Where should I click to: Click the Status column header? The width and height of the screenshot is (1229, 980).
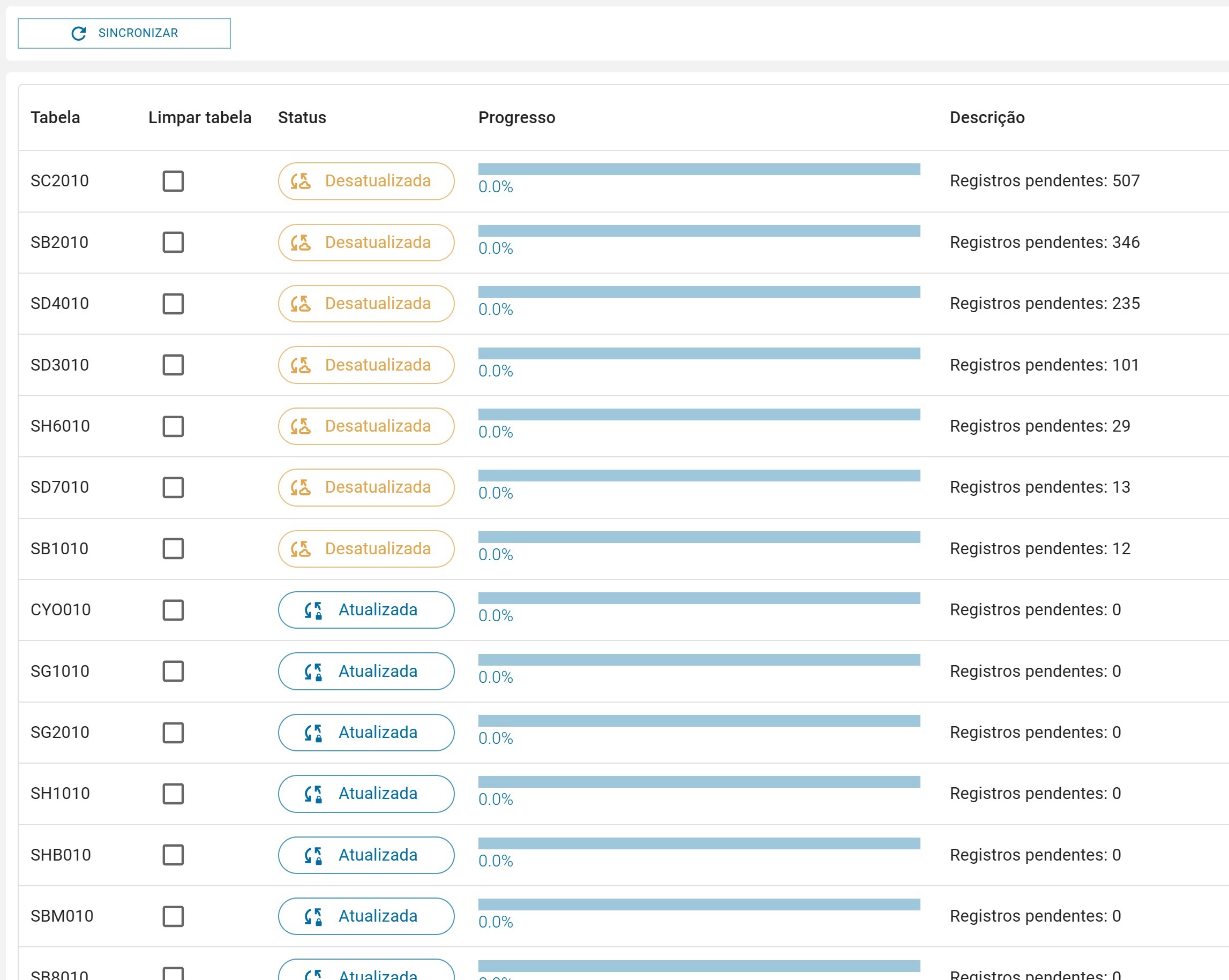point(302,117)
